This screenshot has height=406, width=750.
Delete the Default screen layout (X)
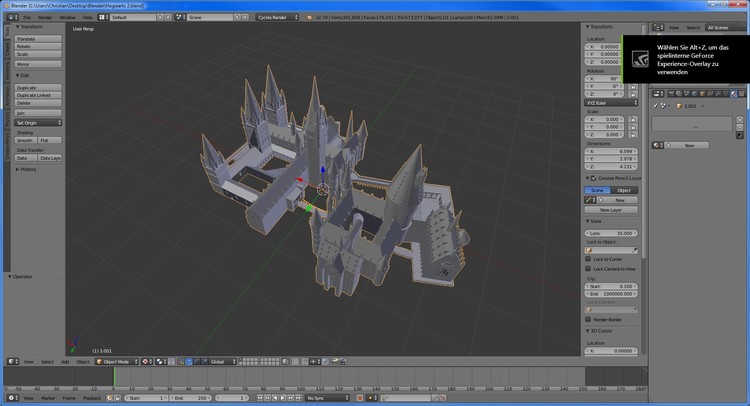click(168, 17)
